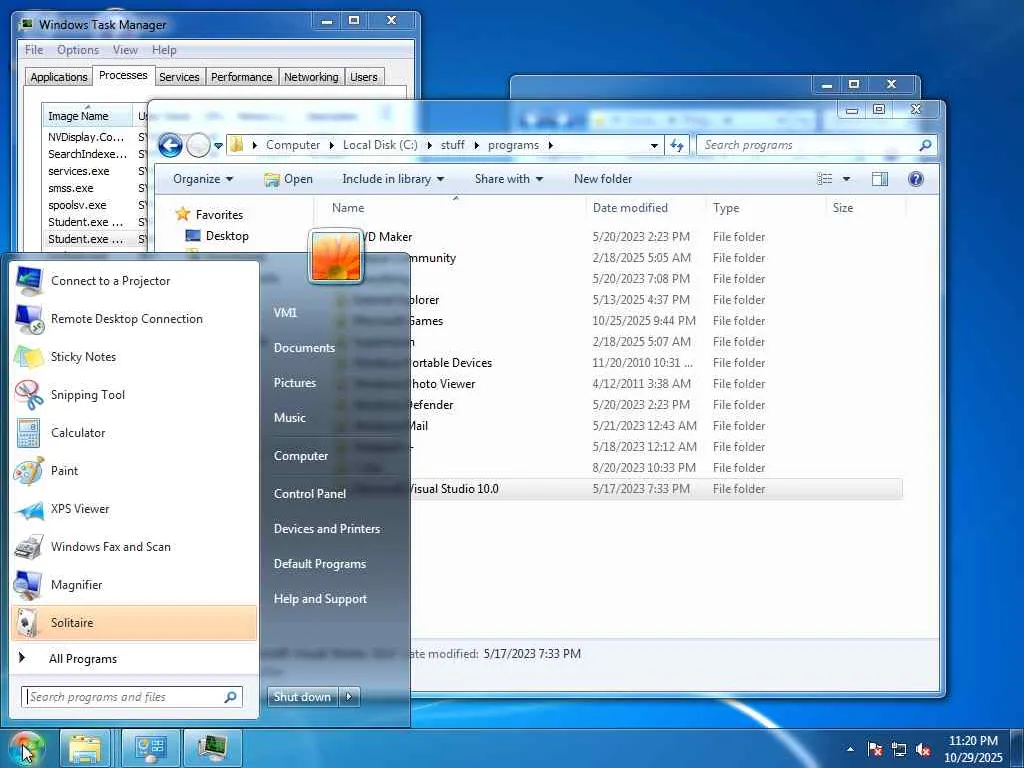This screenshot has height=768, width=1024.
Task: Open Devices and Printers link
Action: [327, 529]
